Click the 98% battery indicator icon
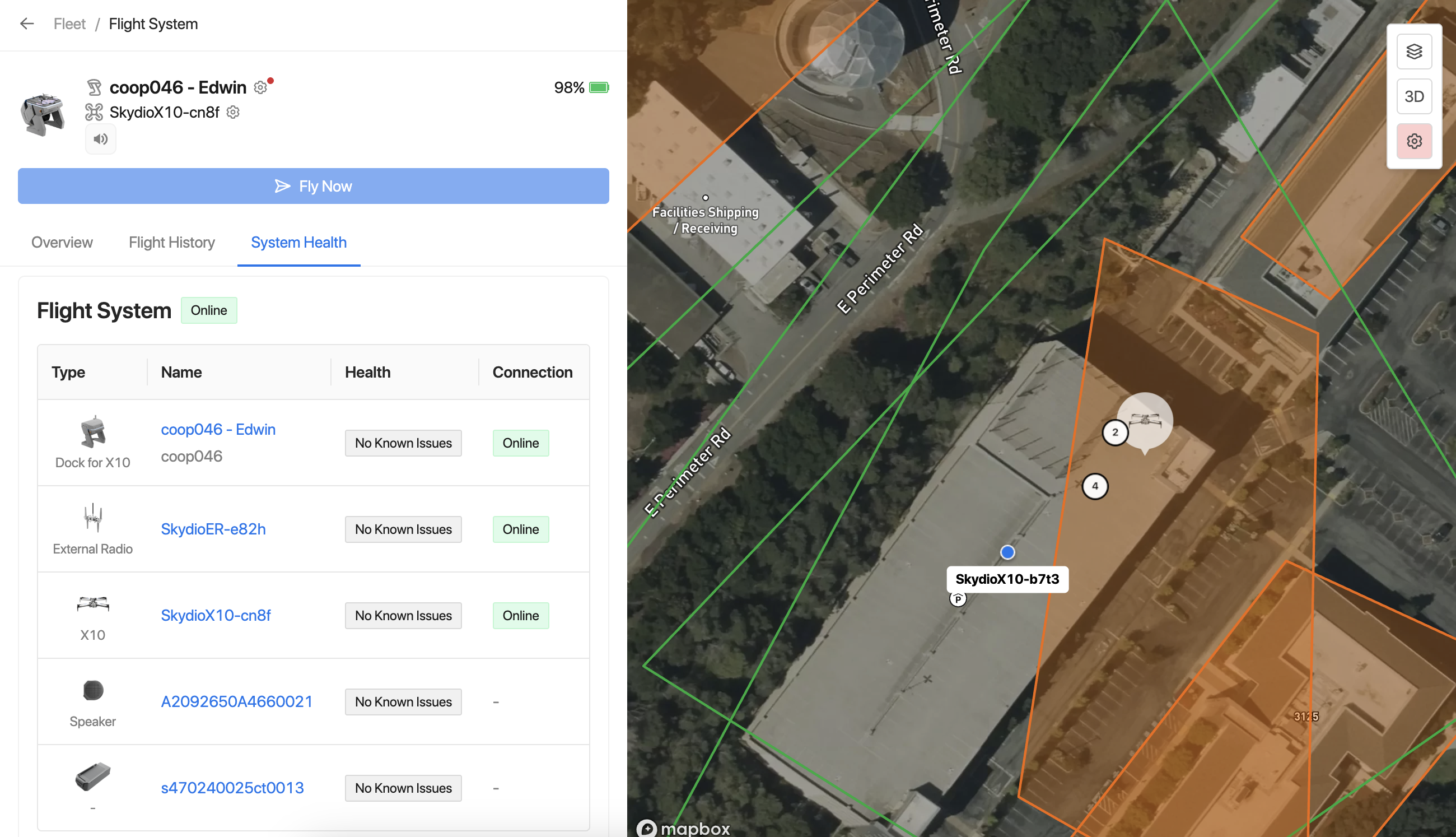 (x=599, y=87)
